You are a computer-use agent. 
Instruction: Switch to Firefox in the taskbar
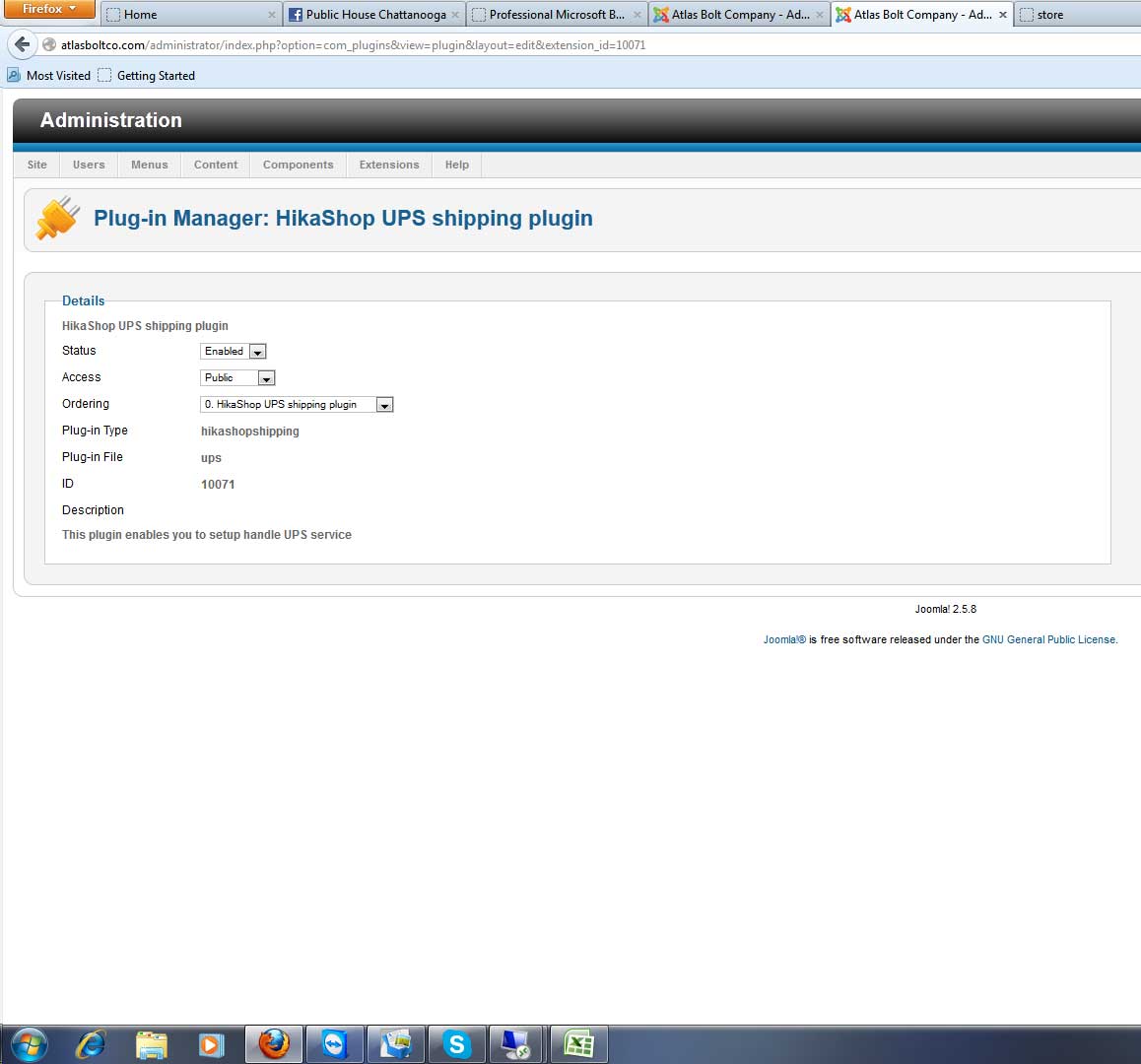pos(274,1044)
